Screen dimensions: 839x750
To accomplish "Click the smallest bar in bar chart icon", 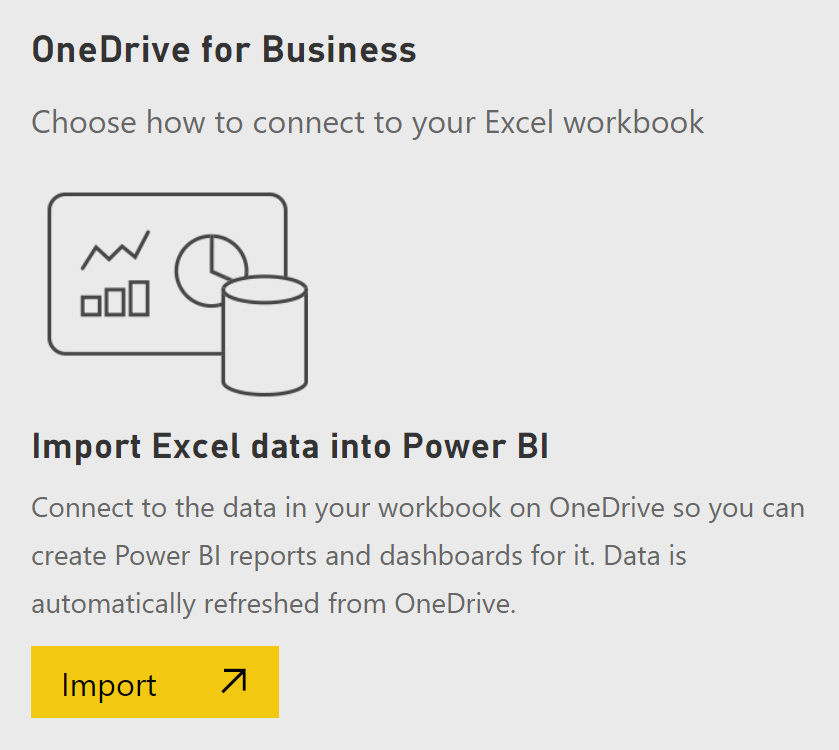I will point(90,307).
